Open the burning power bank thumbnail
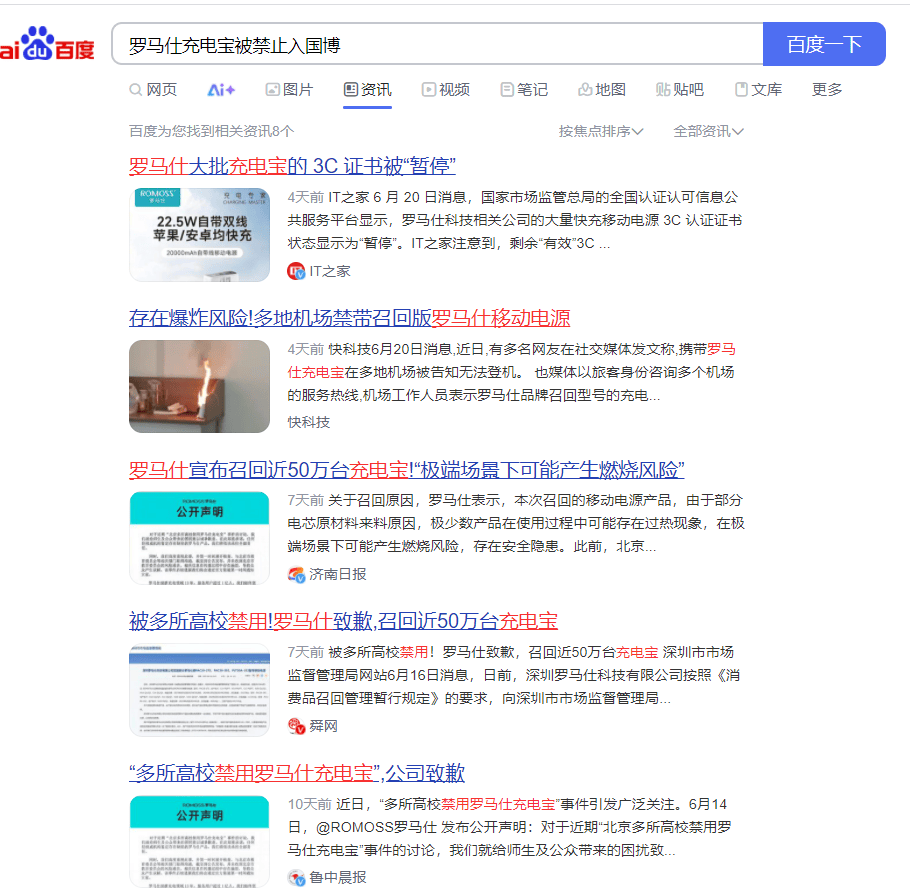910x893 pixels. point(200,386)
